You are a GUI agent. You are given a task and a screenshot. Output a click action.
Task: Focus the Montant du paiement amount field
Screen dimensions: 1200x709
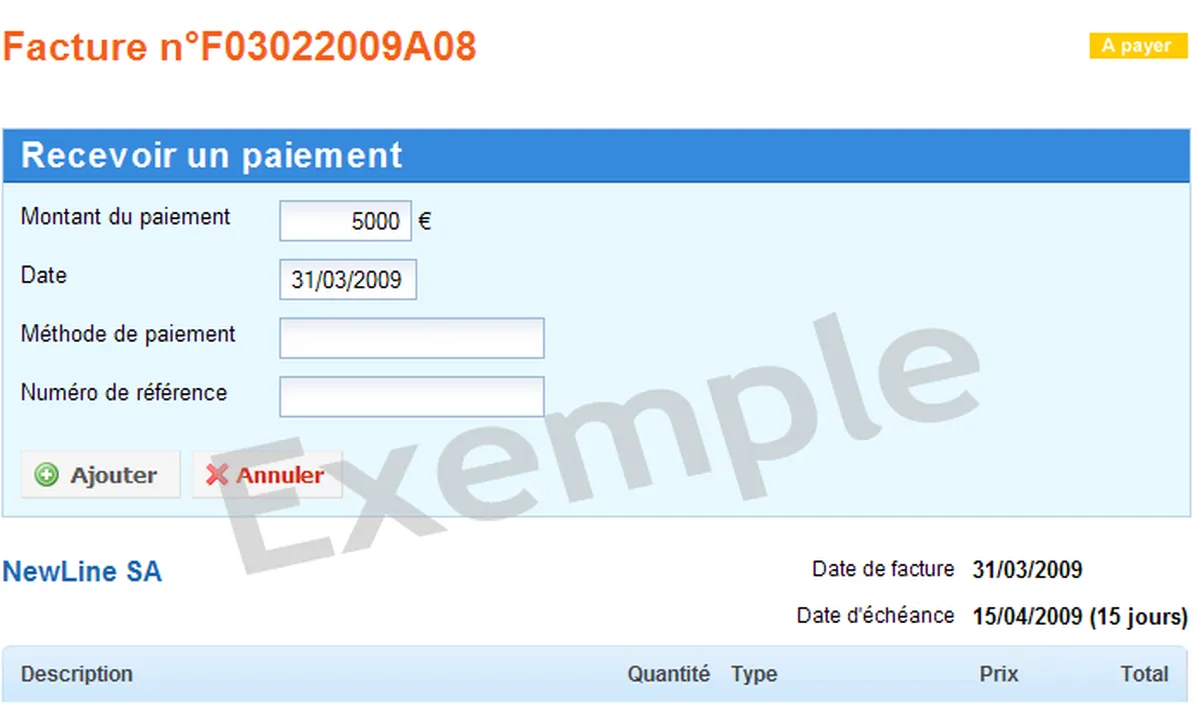pyautogui.click(x=345, y=221)
